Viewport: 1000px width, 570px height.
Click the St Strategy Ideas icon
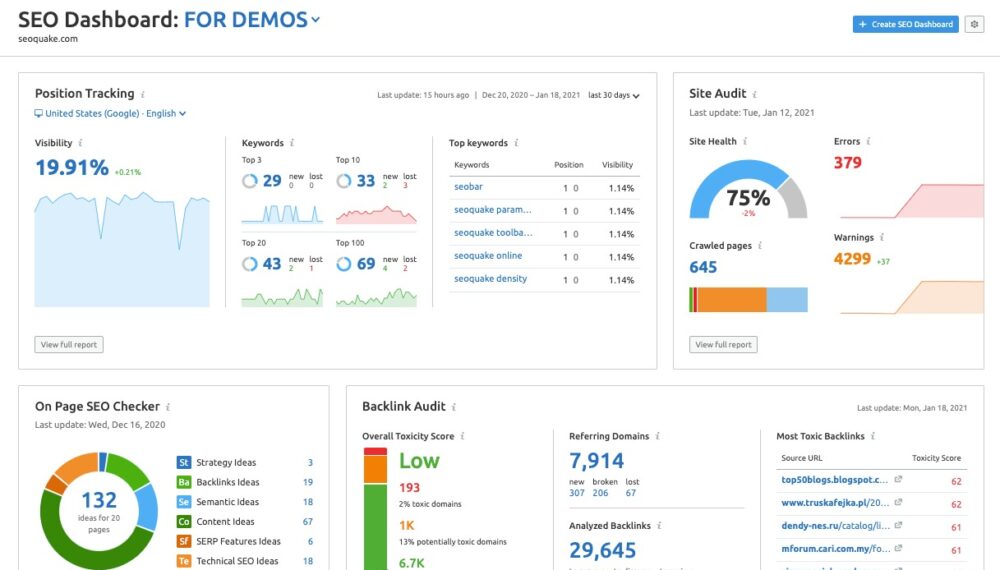click(184, 462)
